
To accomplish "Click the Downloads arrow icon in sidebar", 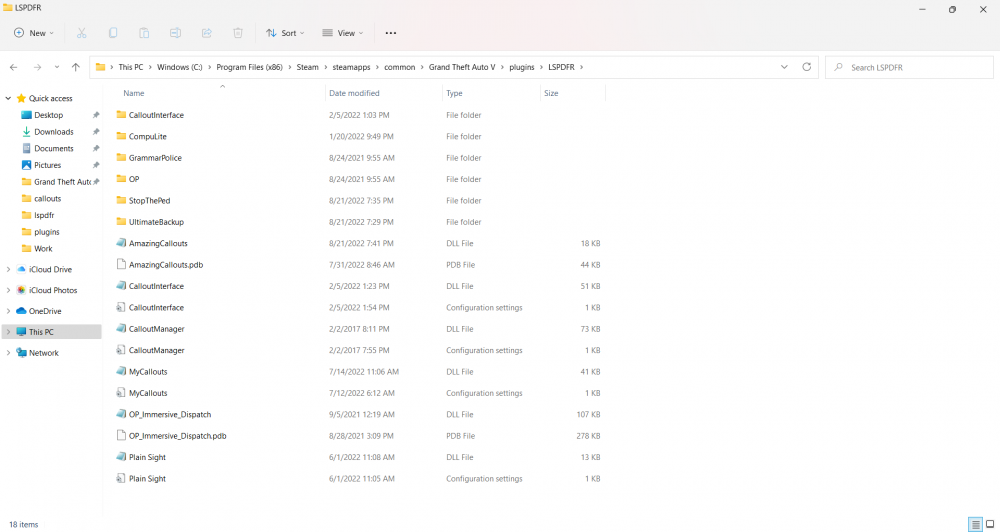I will click(x=26, y=131).
